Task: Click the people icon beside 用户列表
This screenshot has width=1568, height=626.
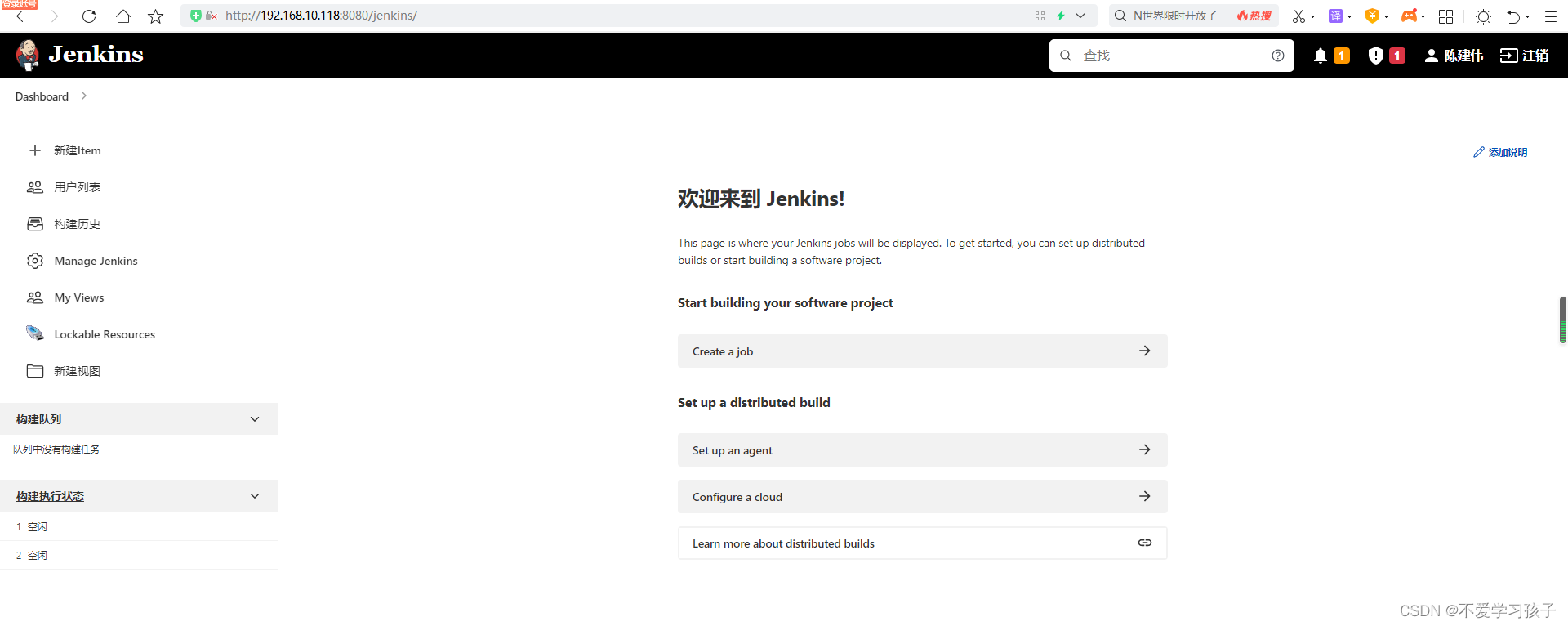Action: click(35, 187)
